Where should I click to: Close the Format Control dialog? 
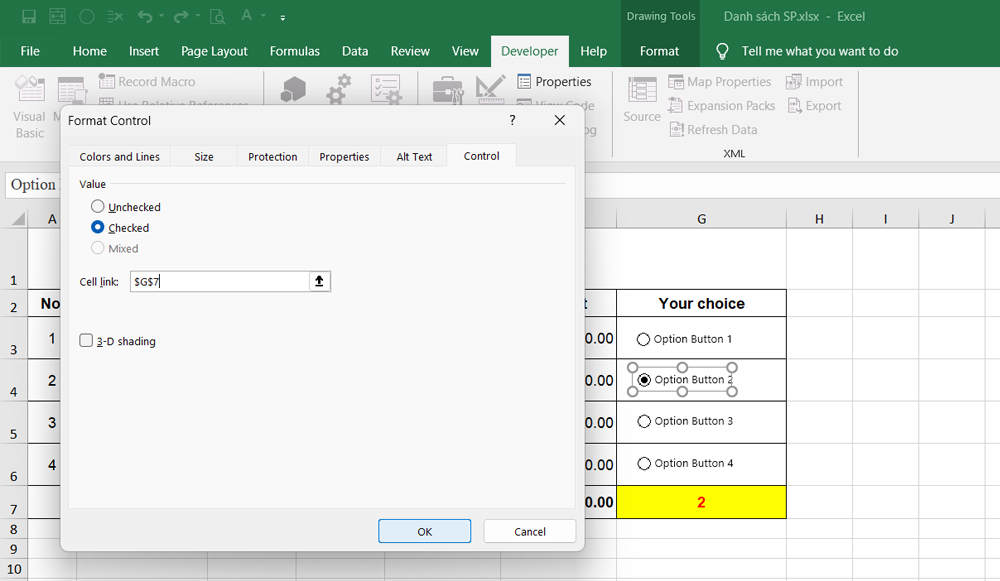[559, 120]
